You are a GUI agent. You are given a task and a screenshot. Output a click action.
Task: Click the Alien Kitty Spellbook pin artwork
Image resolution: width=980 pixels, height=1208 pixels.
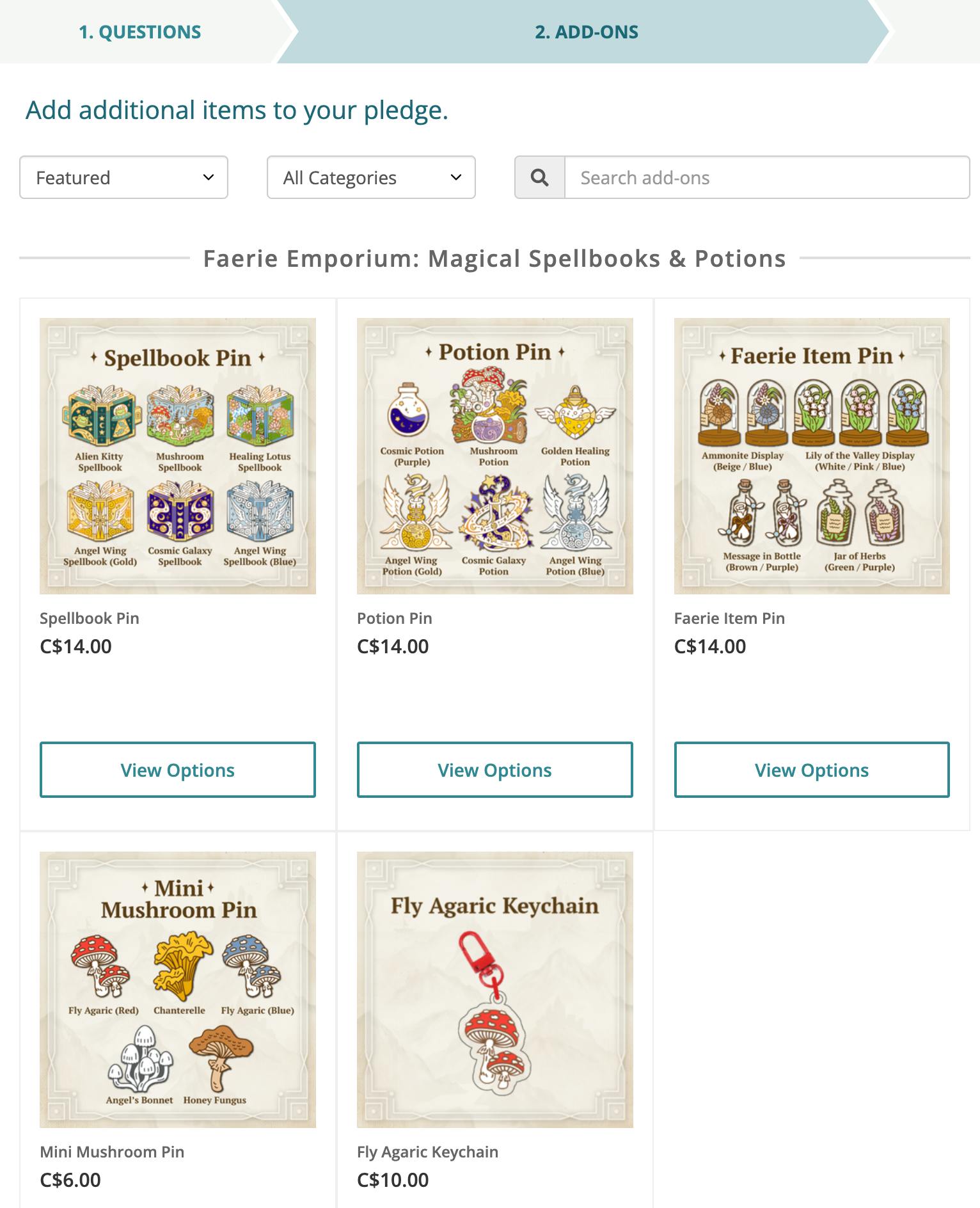click(x=99, y=416)
